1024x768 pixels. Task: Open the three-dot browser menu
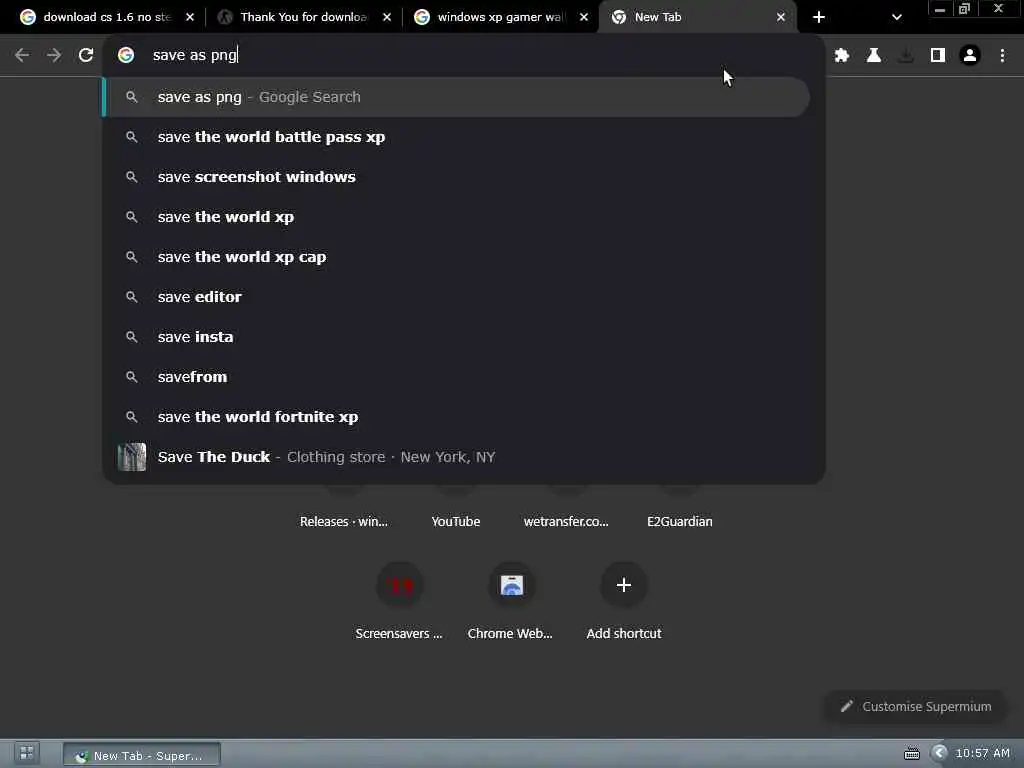pos(1002,55)
